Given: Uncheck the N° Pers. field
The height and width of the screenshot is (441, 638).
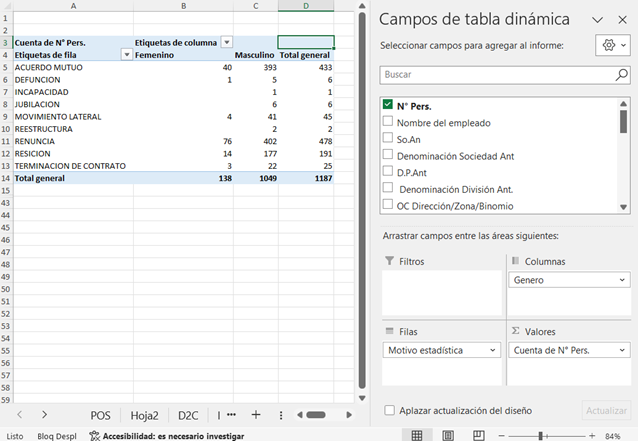Looking at the screenshot, I should tap(388, 105).
